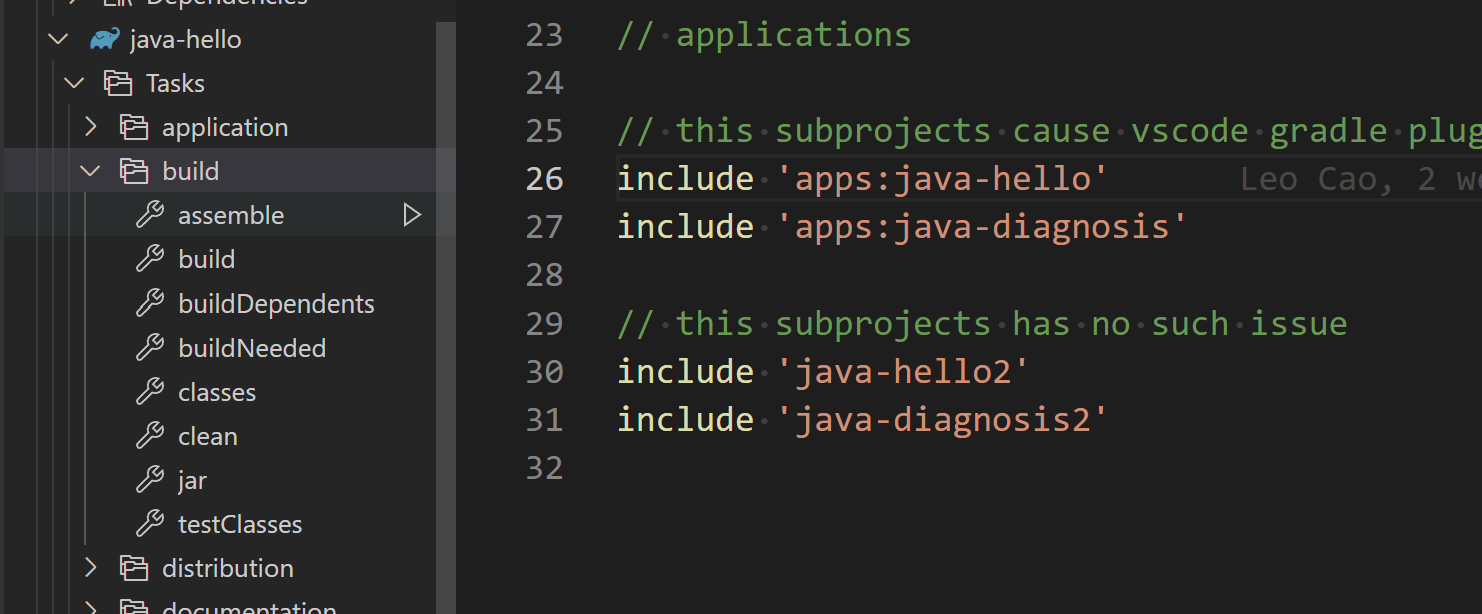Click the classes task wrench icon
Viewport: 1482px width, 614px height.
coord(150,391)
